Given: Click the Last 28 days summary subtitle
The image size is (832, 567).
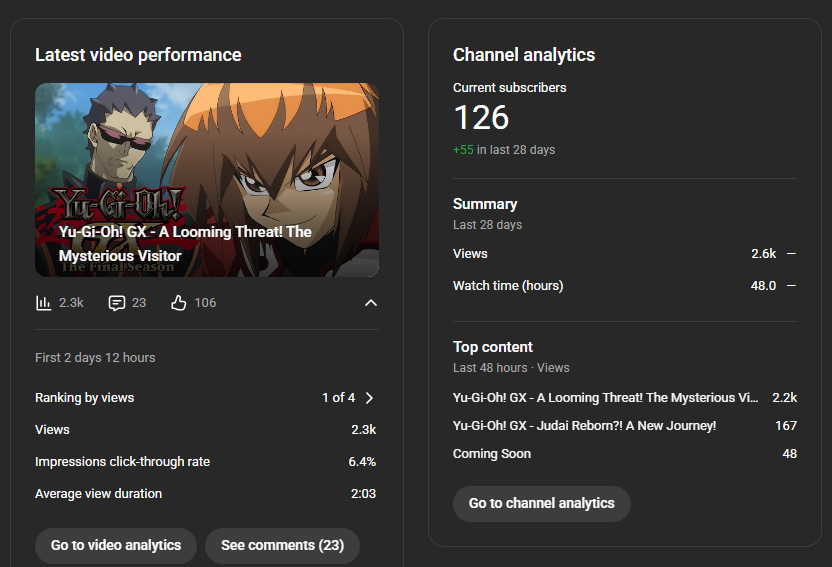Looking at the screenshot, I should coord(487,225).
